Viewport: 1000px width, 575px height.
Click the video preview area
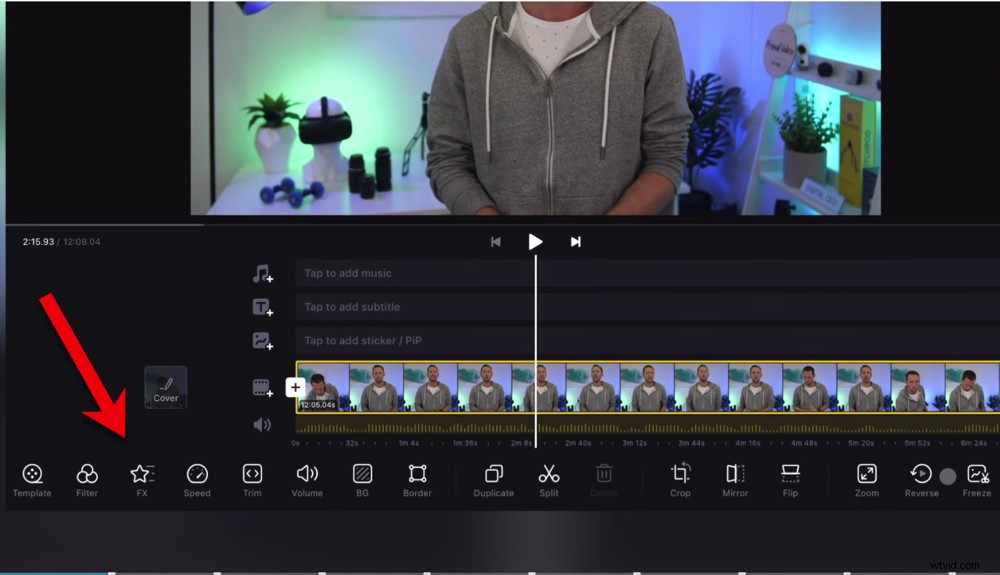click(x=536, y=107)
